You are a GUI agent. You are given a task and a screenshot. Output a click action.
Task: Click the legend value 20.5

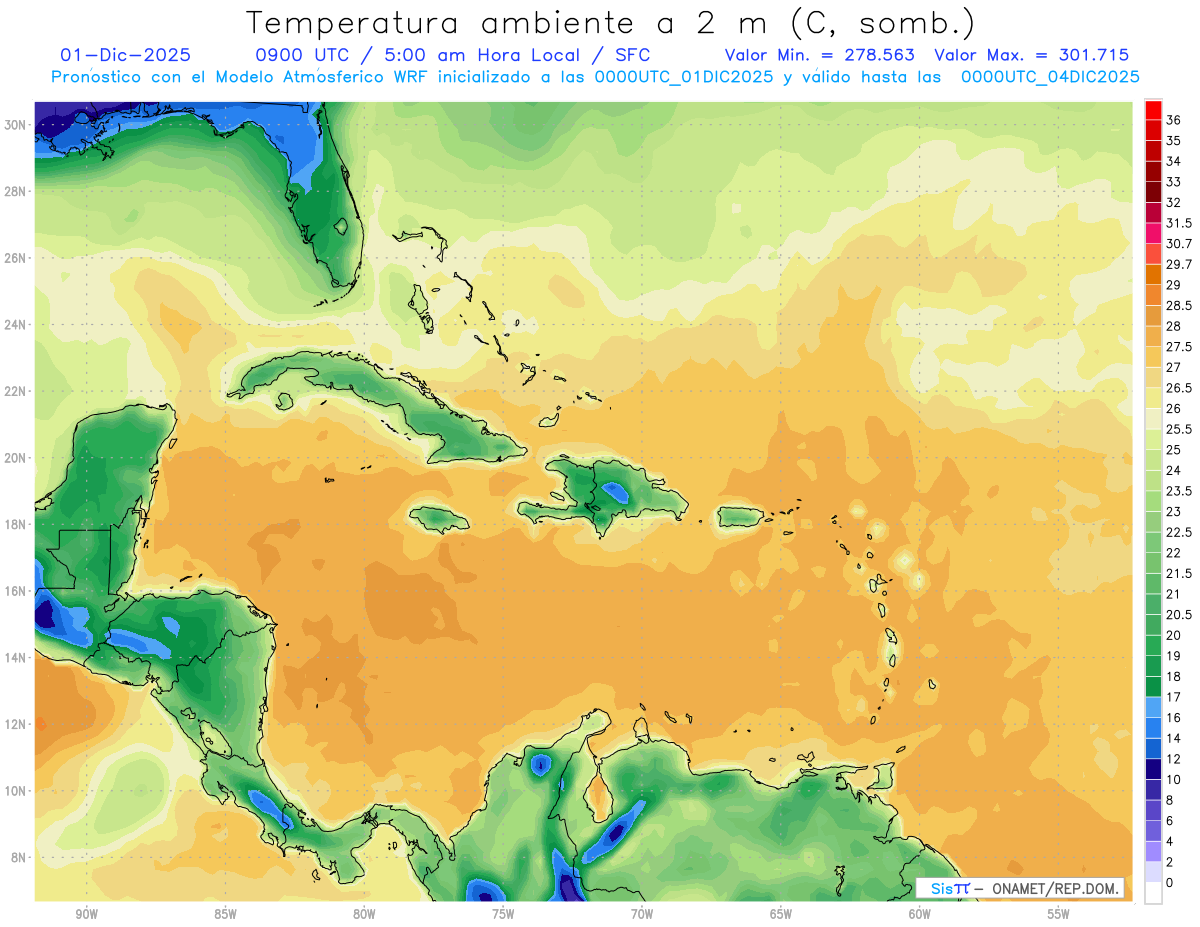pos(1179,614)
